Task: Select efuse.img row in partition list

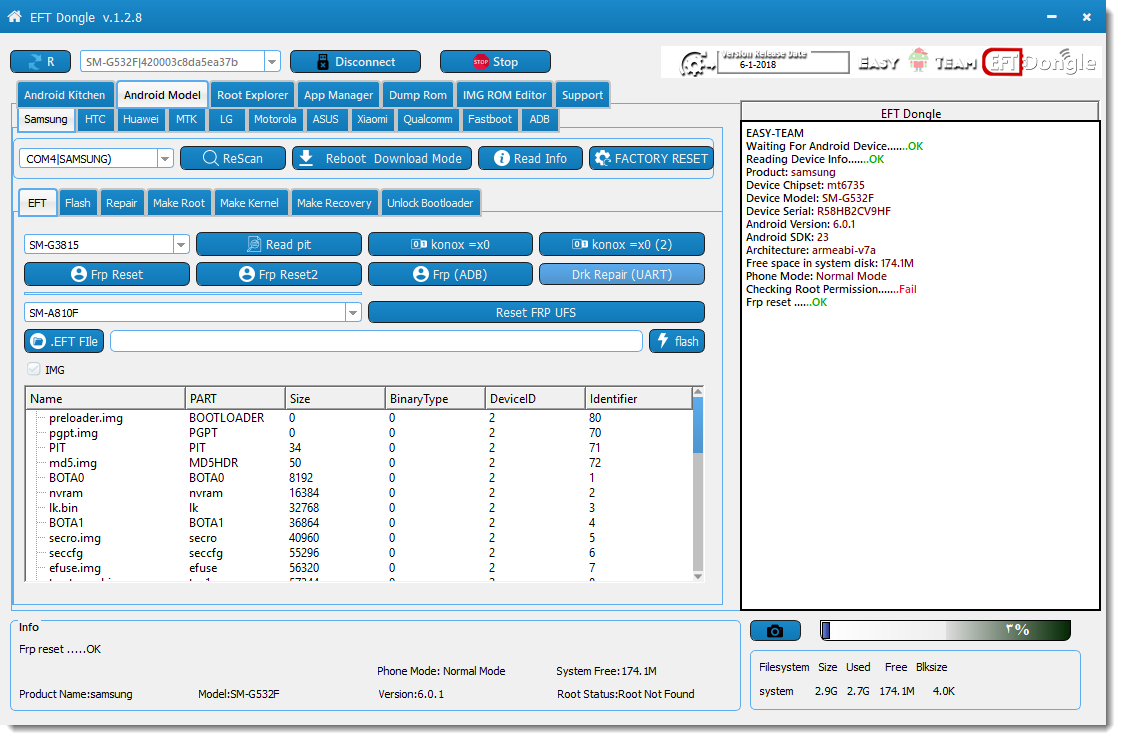Action: tap(359, 568)
